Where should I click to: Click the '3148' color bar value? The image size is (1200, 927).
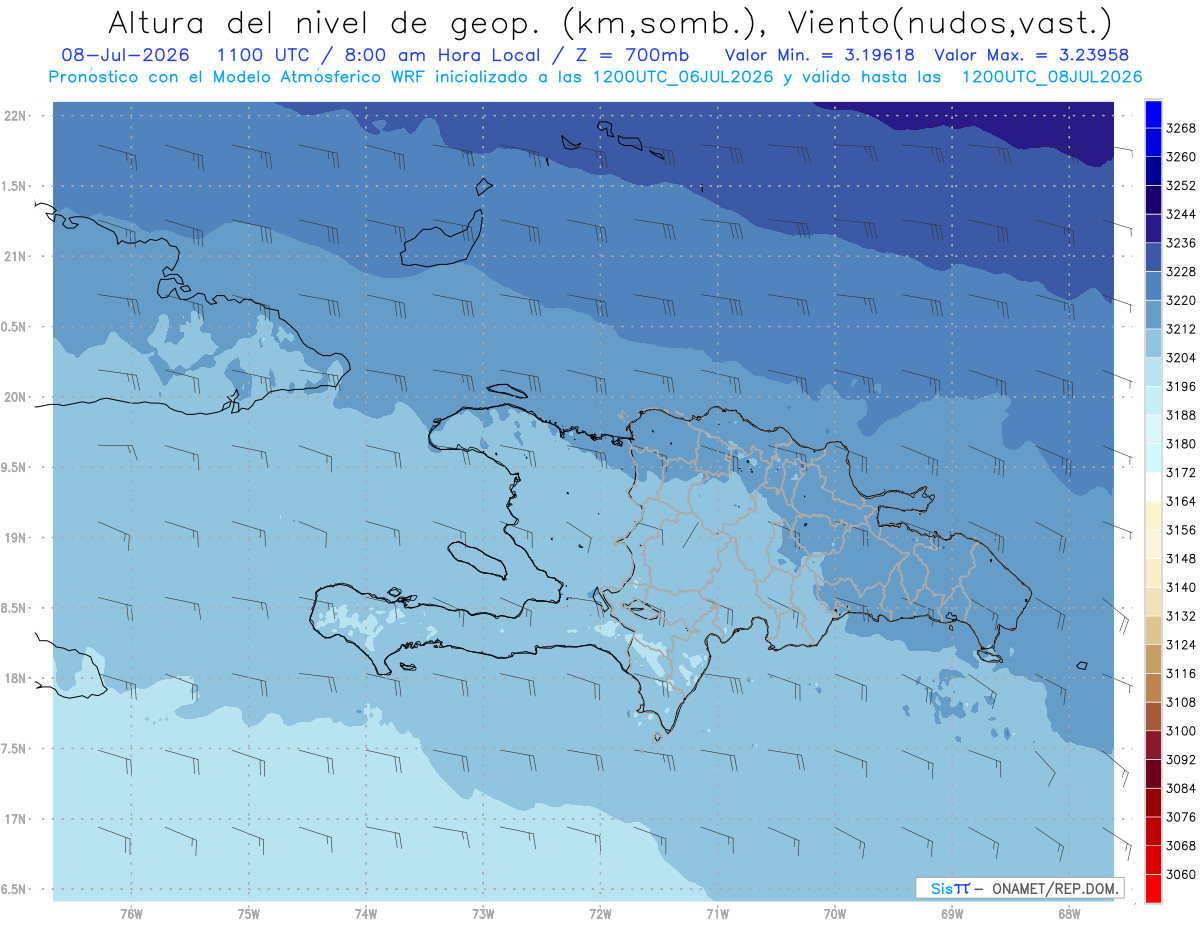tap(1181, 559)
